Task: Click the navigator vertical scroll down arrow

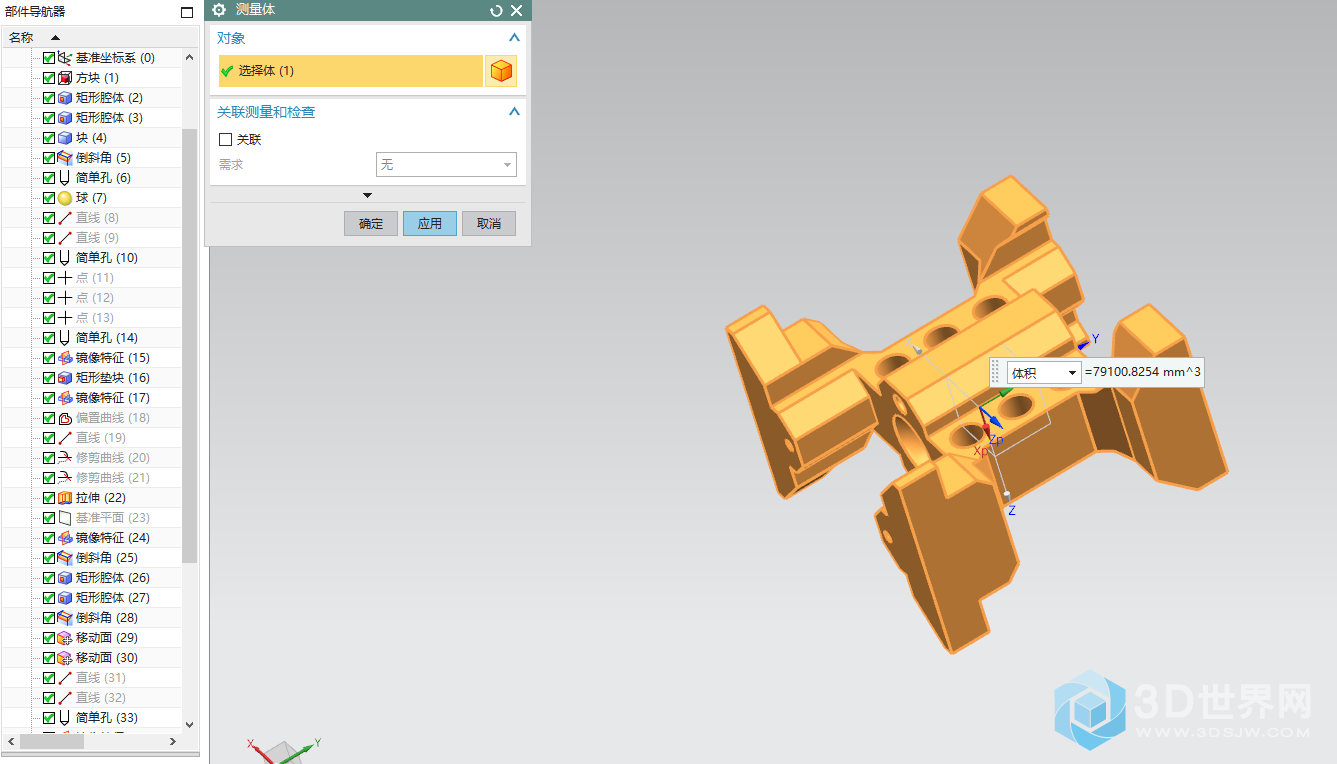Action: coord(190,723)
